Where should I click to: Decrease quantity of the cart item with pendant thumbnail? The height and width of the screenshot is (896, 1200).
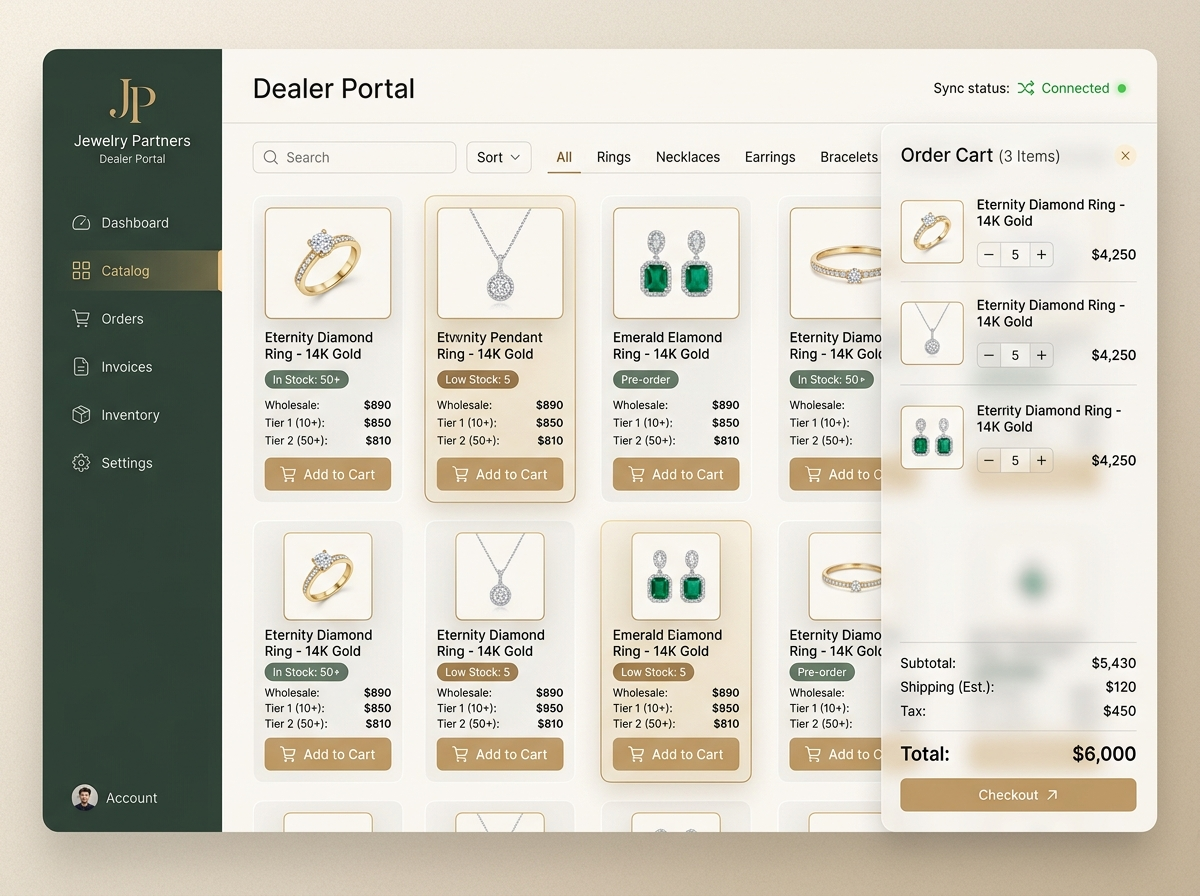(x=990, y=355)
